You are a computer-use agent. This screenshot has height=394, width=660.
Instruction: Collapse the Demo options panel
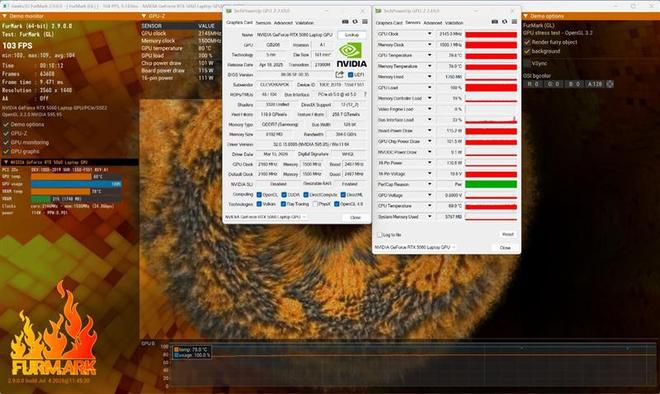point(525,16)
